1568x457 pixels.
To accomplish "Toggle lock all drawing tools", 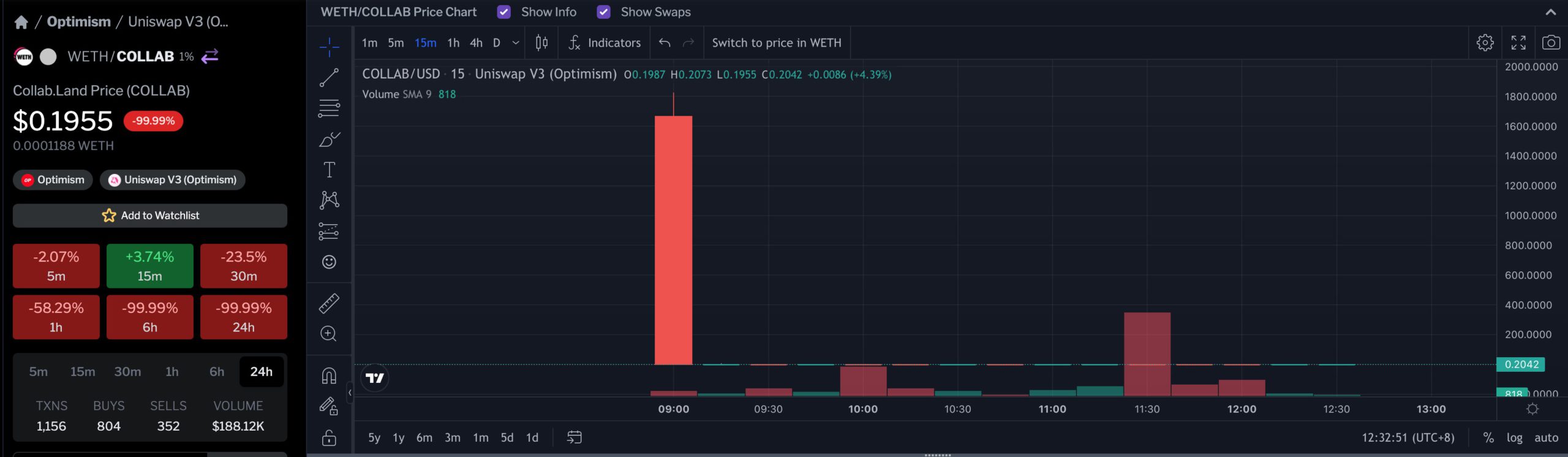I will click(x=329, y=437).
